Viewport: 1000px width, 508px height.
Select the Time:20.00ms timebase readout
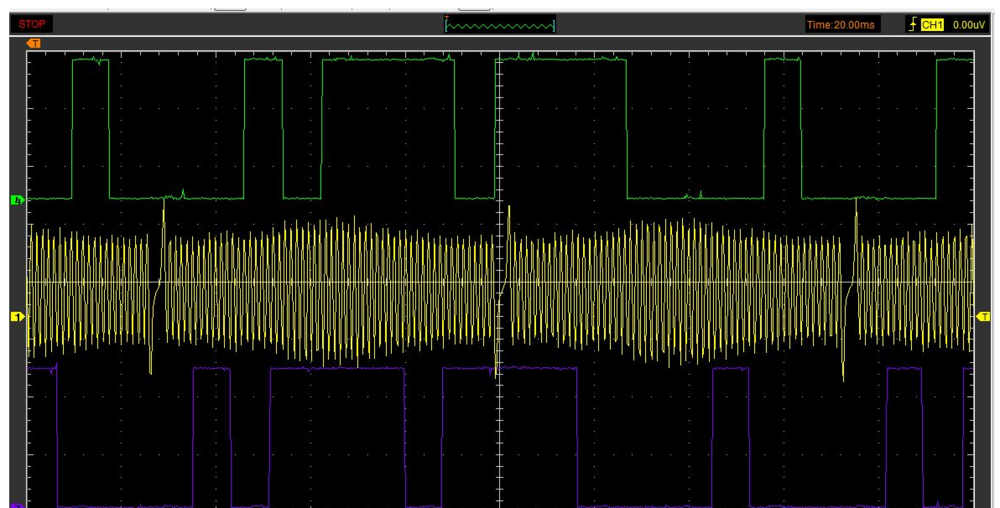click(x=842, y=24)
